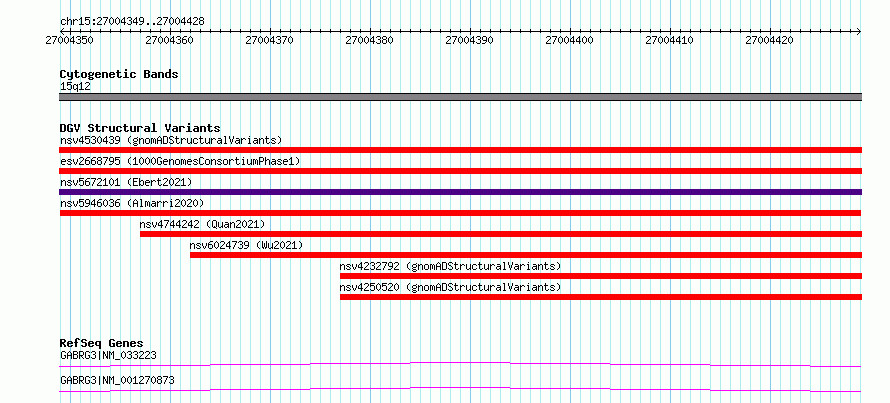Image resolution: width=890 pixels, height=403 pixels.
Task: Click the gray 15q12 cytogenetic band bar
Action: [x=460, y=97]
